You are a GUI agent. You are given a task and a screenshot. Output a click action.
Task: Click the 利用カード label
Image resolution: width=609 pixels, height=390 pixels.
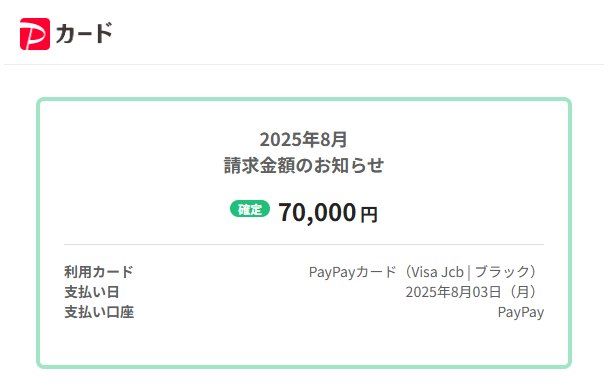pos(99,272)
